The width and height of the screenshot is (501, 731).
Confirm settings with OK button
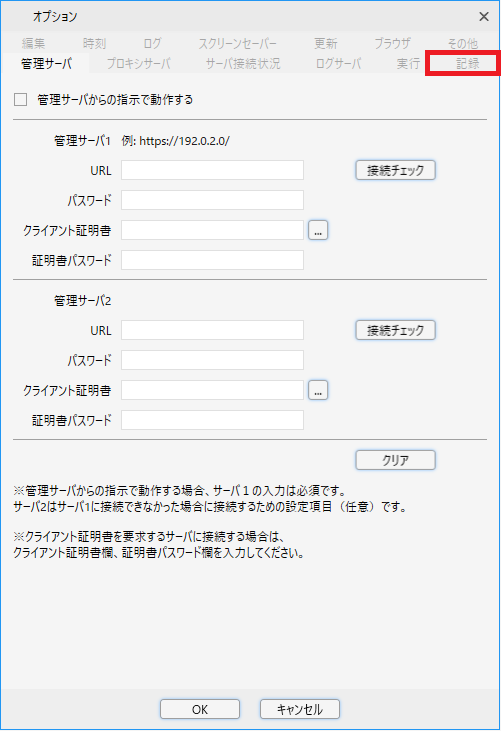click(x=200, y=709)
